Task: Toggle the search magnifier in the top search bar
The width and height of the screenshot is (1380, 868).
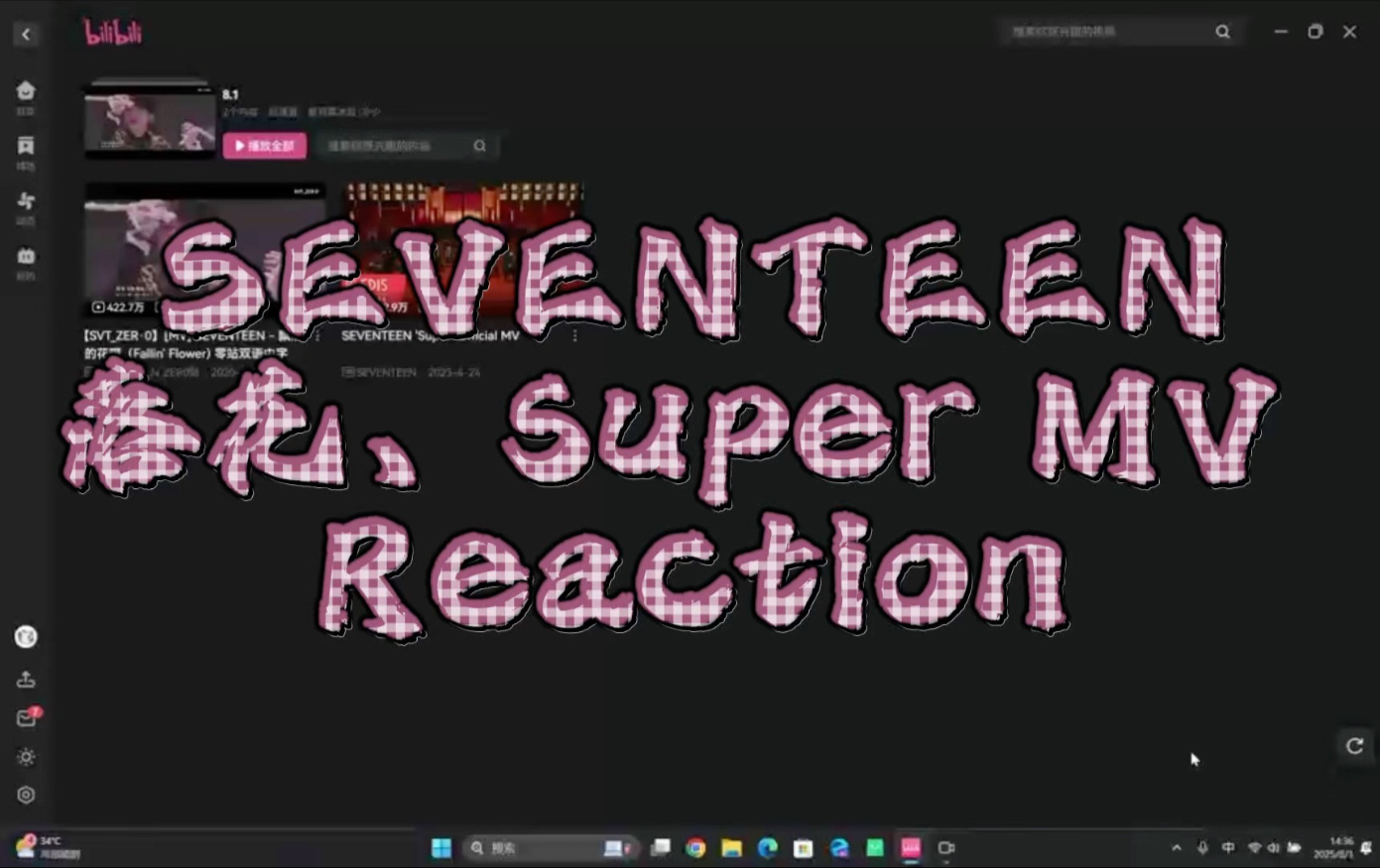Action: tap(1222, 31)
